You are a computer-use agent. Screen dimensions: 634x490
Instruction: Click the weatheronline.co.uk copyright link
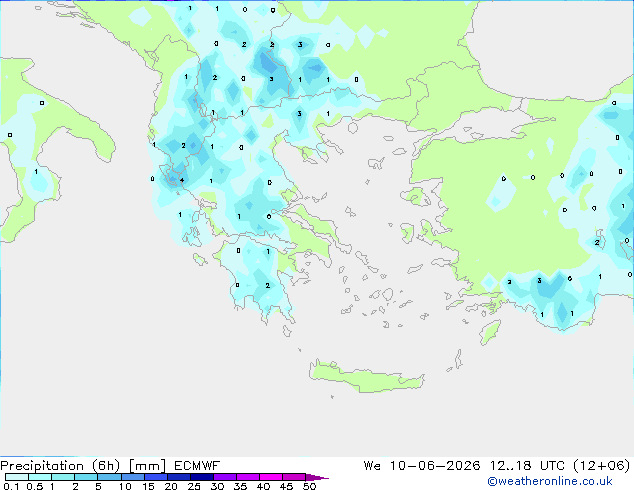coord(550,481)
